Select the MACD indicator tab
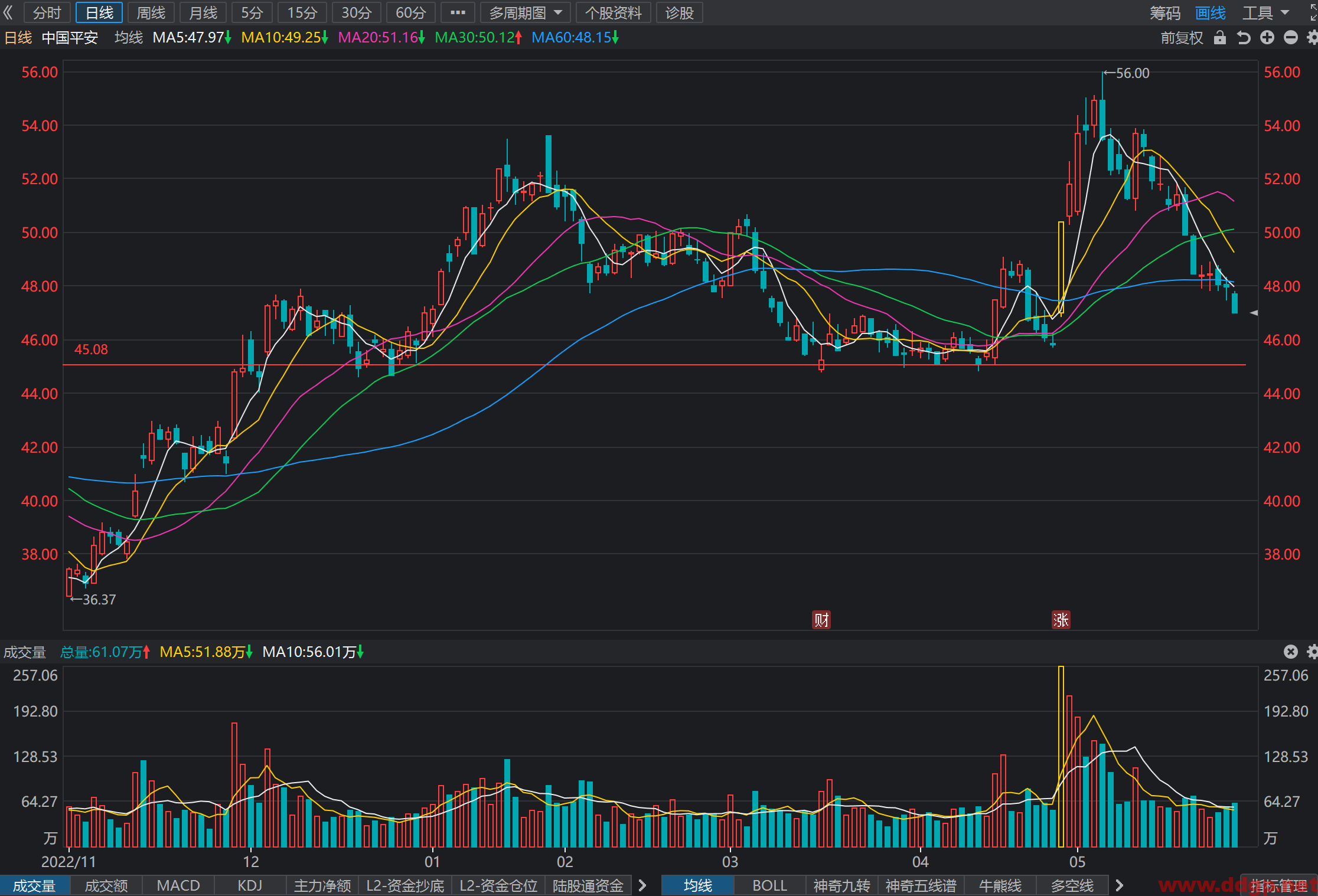This screenshot has height=896, width=1318. tap(178, 885)
